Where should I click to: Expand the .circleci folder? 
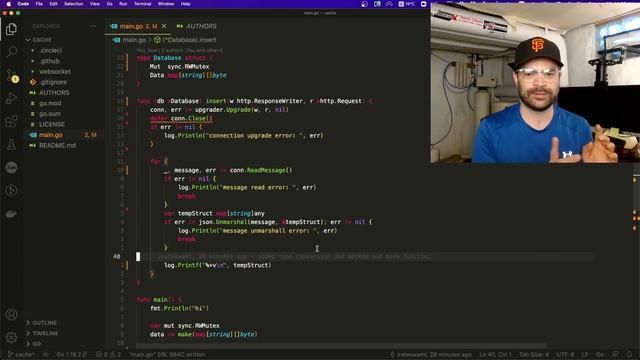click(x=51, y=51)
